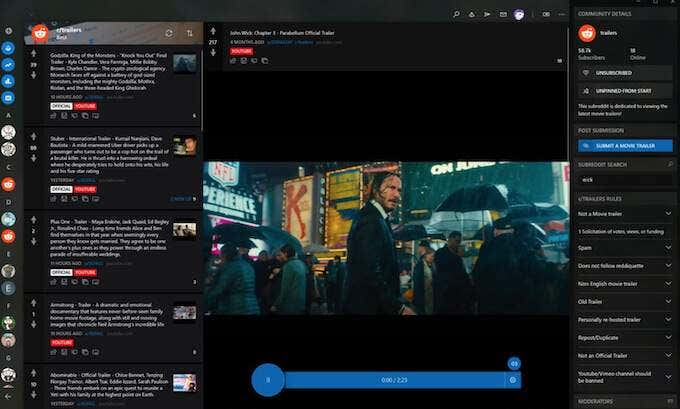Open search from the top toolbar
Image resolution: width=680 pixels, height=409 pixels.
click(456, 14)
